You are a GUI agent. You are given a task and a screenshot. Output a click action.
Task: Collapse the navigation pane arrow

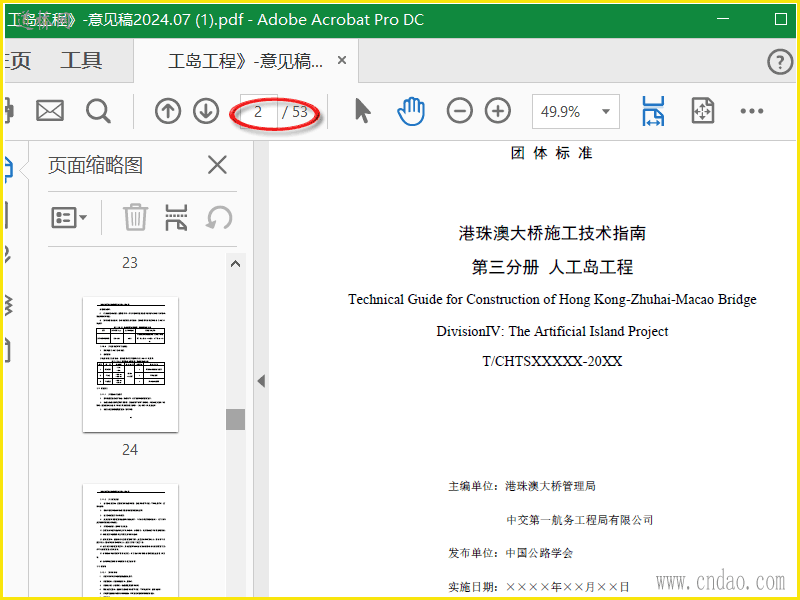(261, 381)
